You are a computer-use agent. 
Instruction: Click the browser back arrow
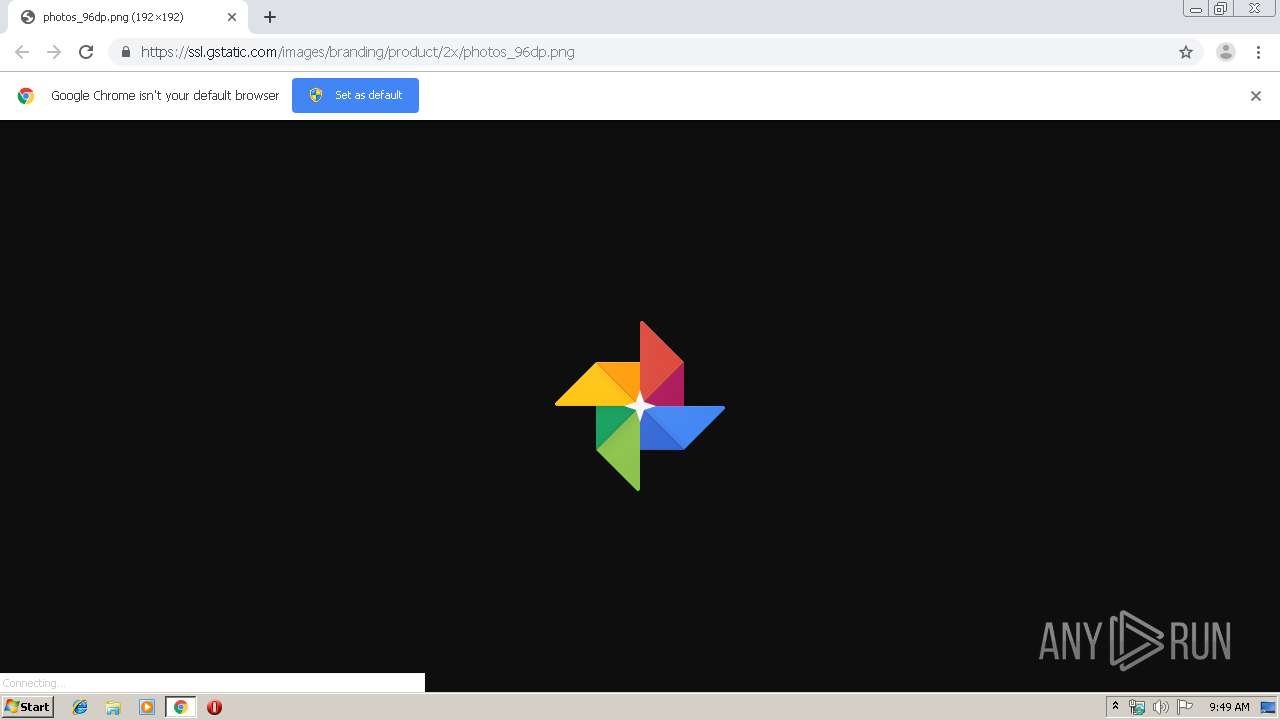(22, 52)
